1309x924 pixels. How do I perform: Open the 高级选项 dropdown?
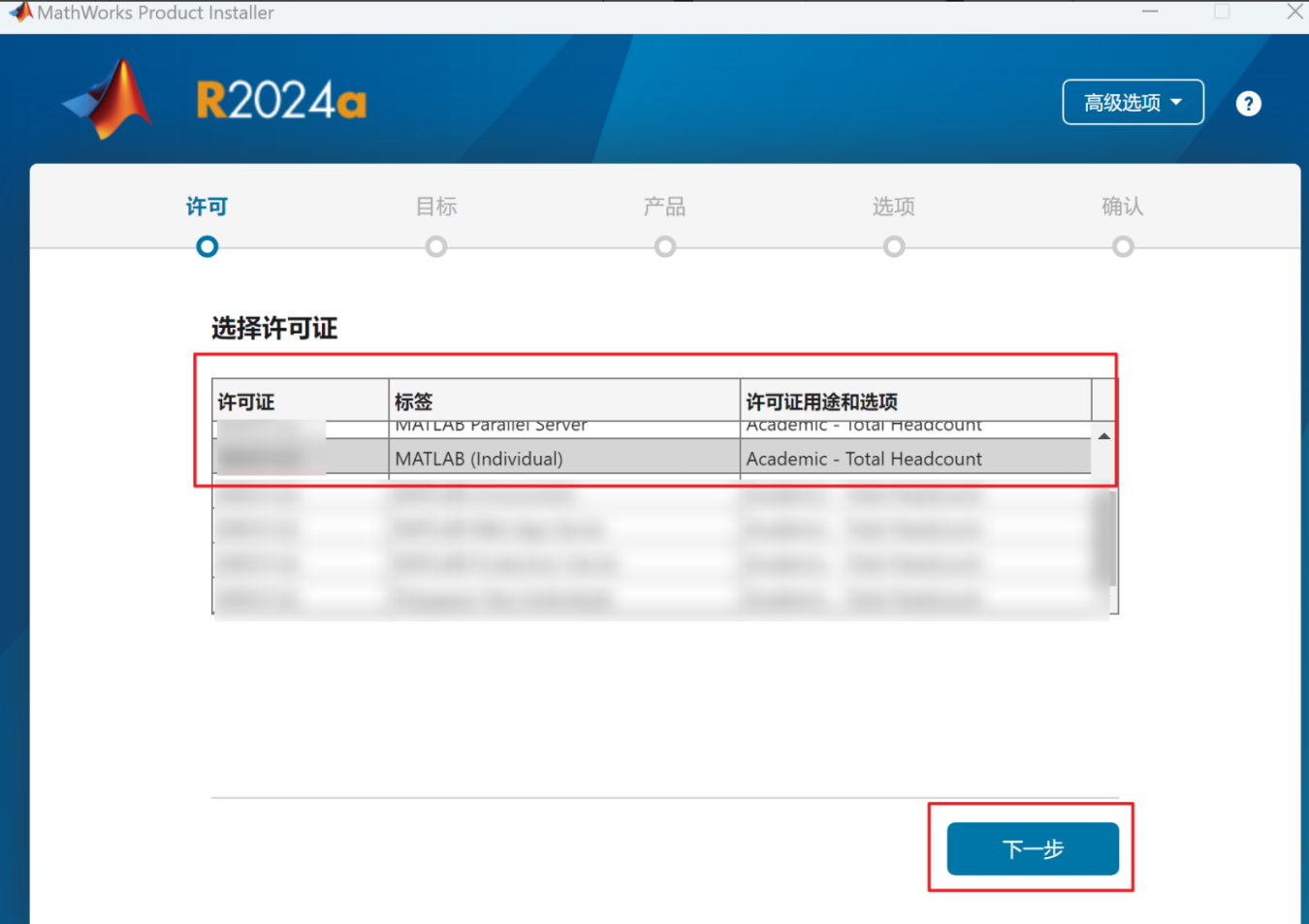(x=1133, y=103)
